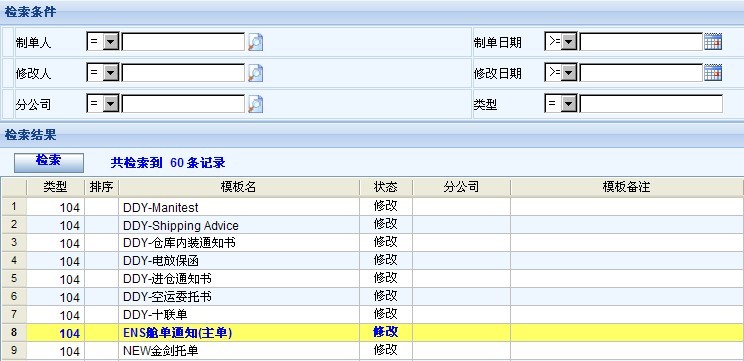Open the calendar picker for 修改日期
The image size is (744, 361).
[x=713, y=73]
